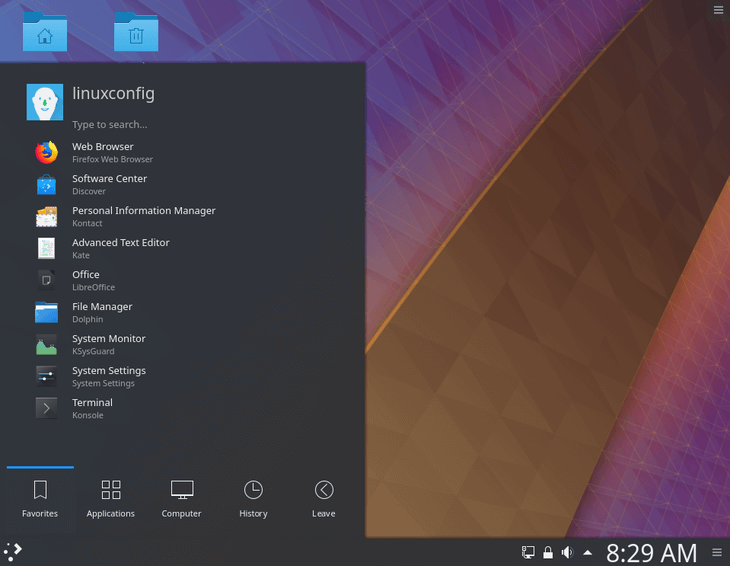730x566 pixels.
Task: Click the 'LibreOffice' subtitle text
Action: (x=94, y=287)
